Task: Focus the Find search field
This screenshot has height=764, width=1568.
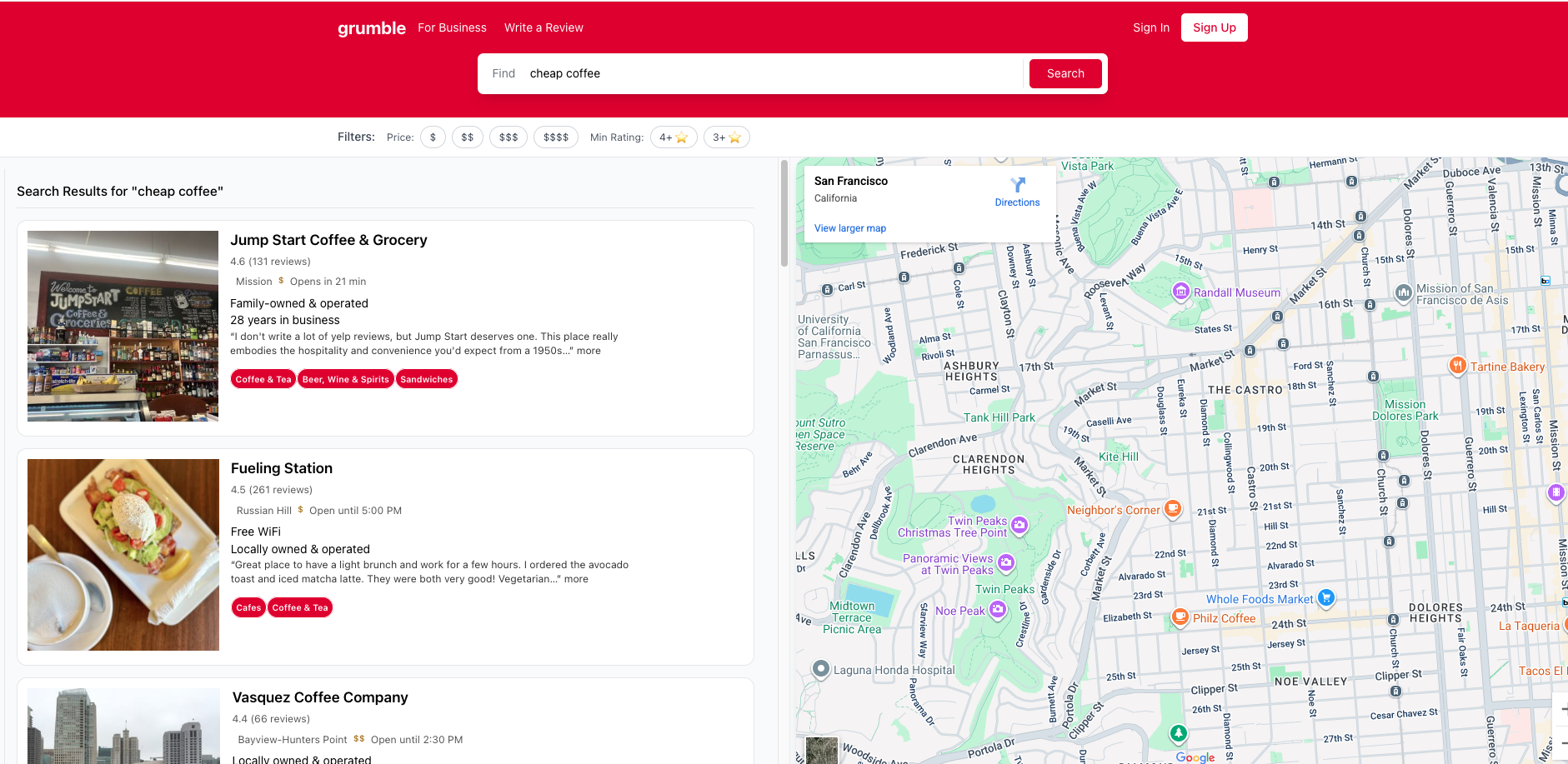Action: [771, 73]
